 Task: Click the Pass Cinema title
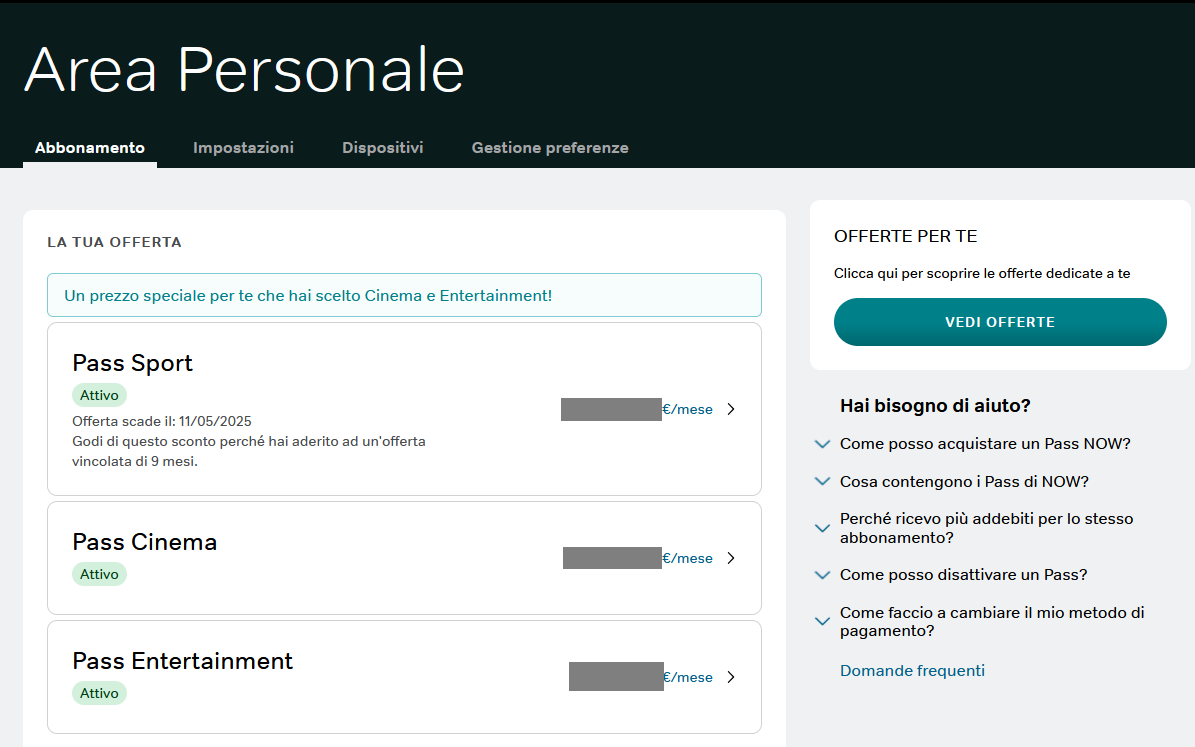point(145,542)
